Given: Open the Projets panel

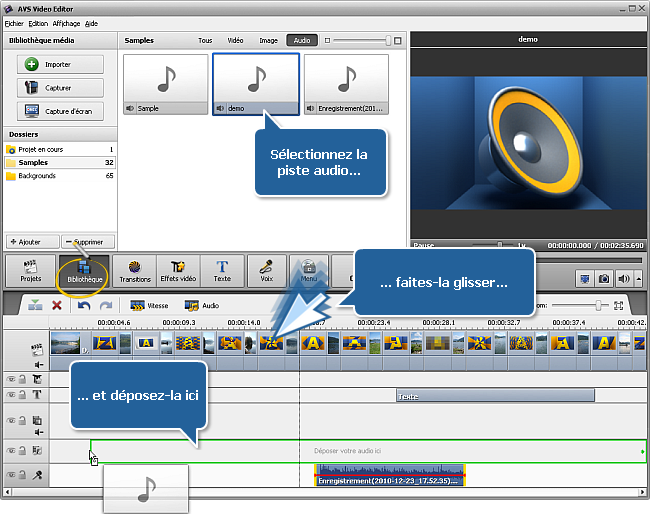Looking at the screenshot, I should (x=31, y=270).
